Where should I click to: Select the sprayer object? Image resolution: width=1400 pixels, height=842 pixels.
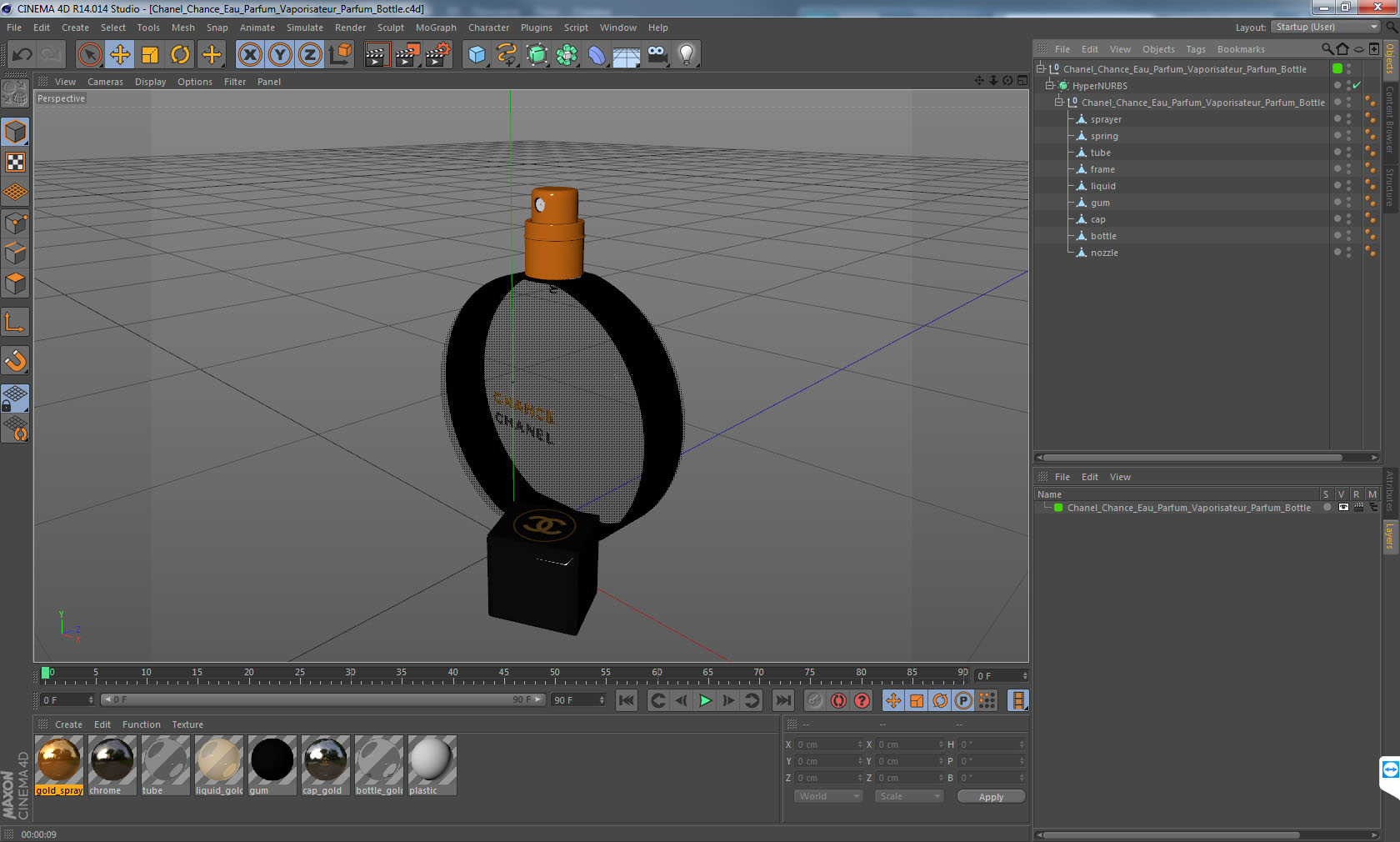point(1106,119)
